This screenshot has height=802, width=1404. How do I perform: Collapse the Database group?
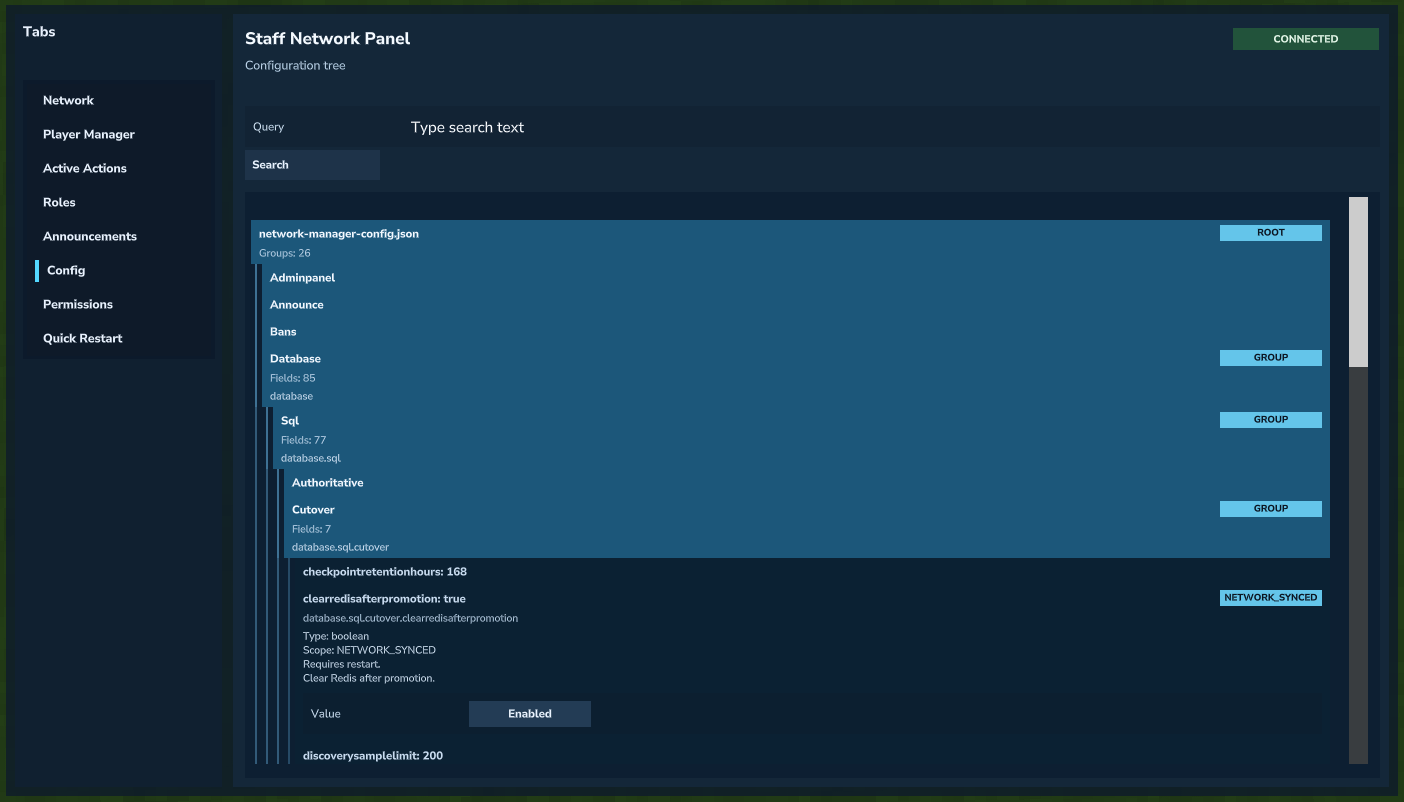[296, 359]
